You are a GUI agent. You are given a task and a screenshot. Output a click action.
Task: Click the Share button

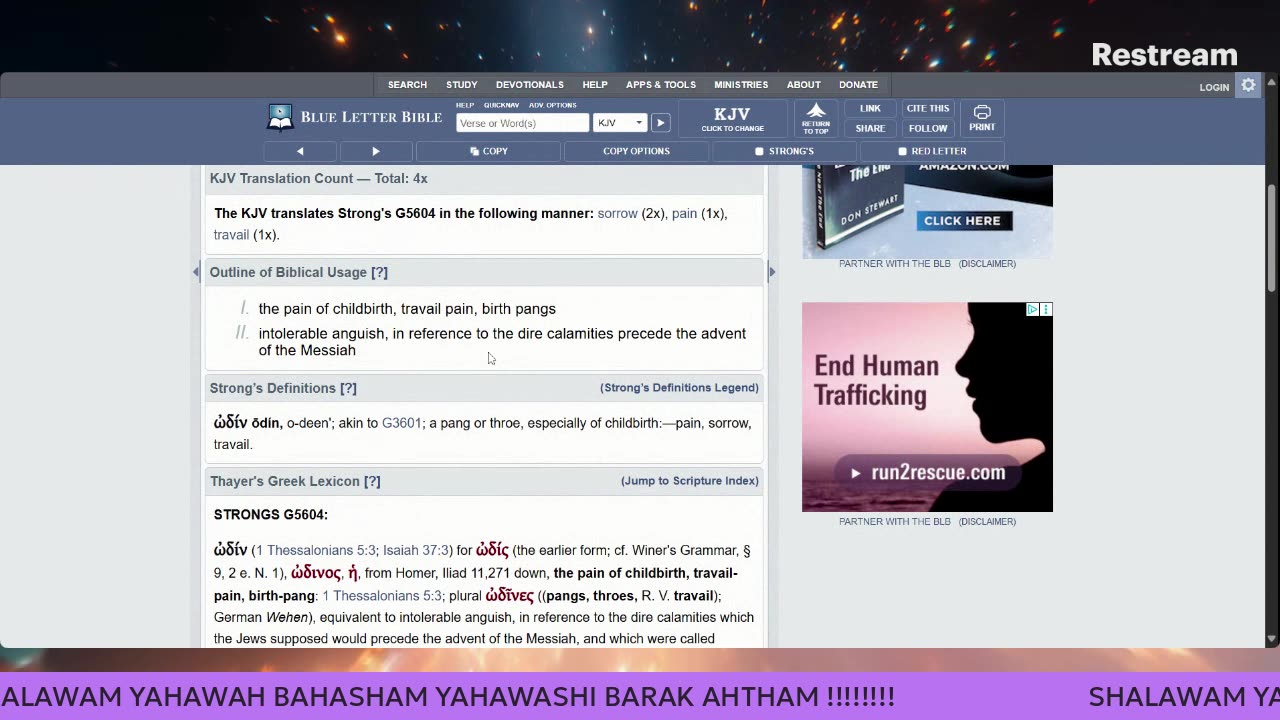coord(870,128)
